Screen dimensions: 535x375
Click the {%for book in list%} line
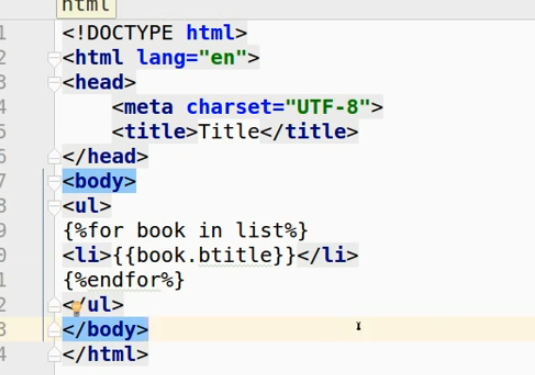(x=186, y=231)
